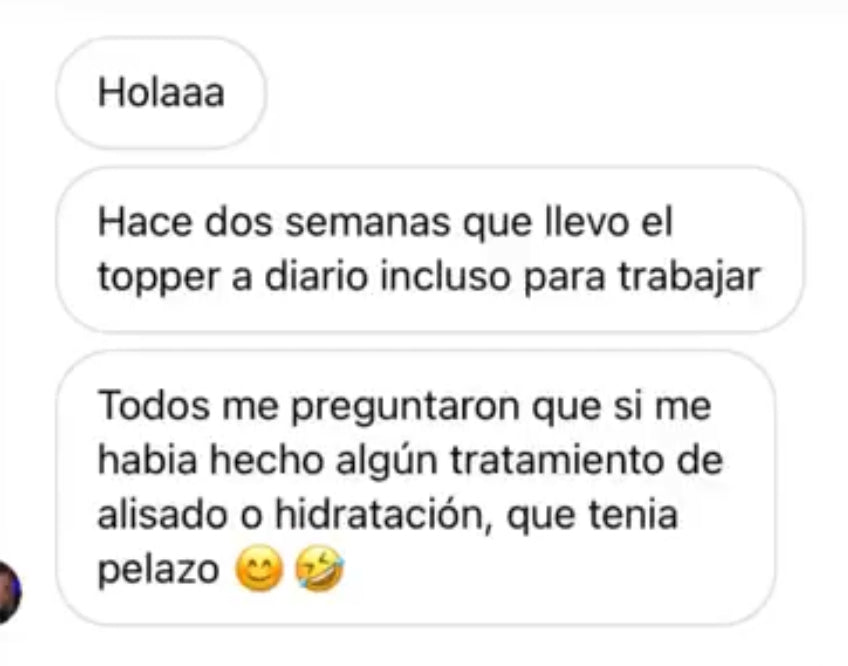848x666 pixels.
Task: Click the rolling-on-floor laughing emoji
Action: 320,569
